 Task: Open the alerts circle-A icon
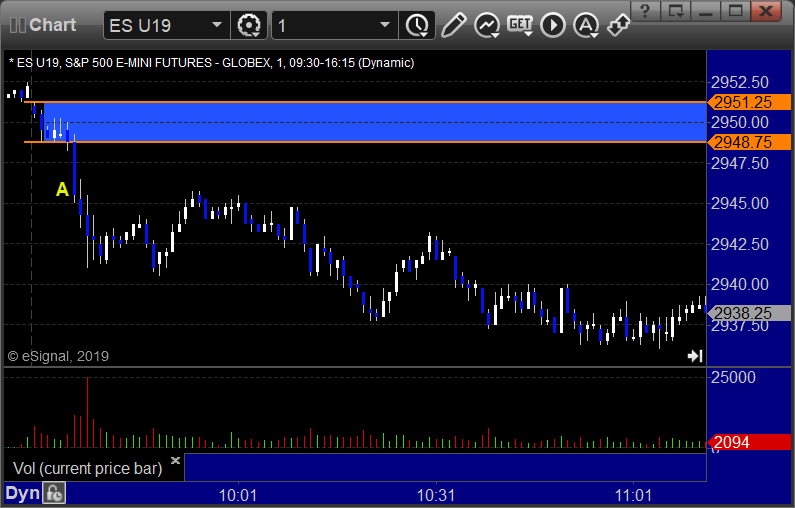586,25
